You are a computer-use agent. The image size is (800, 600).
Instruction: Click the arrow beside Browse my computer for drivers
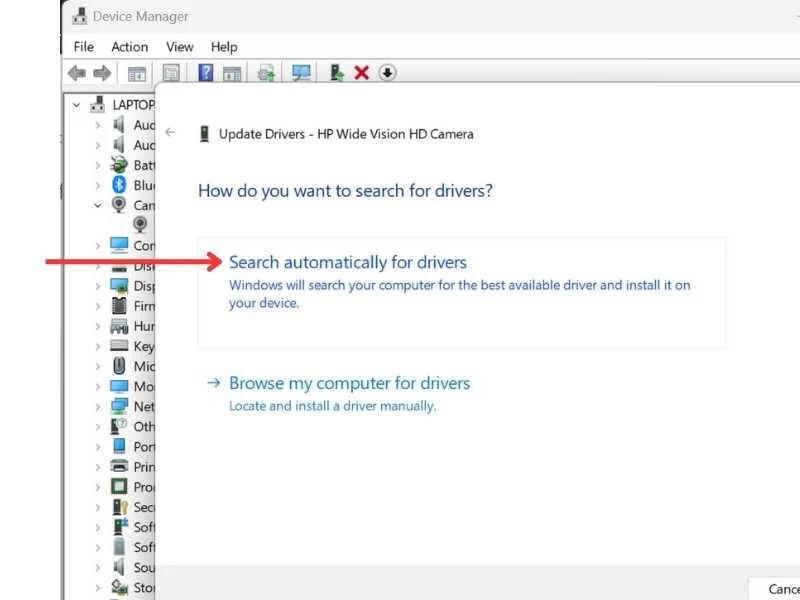pyautogui.click(x=214, y=382)
